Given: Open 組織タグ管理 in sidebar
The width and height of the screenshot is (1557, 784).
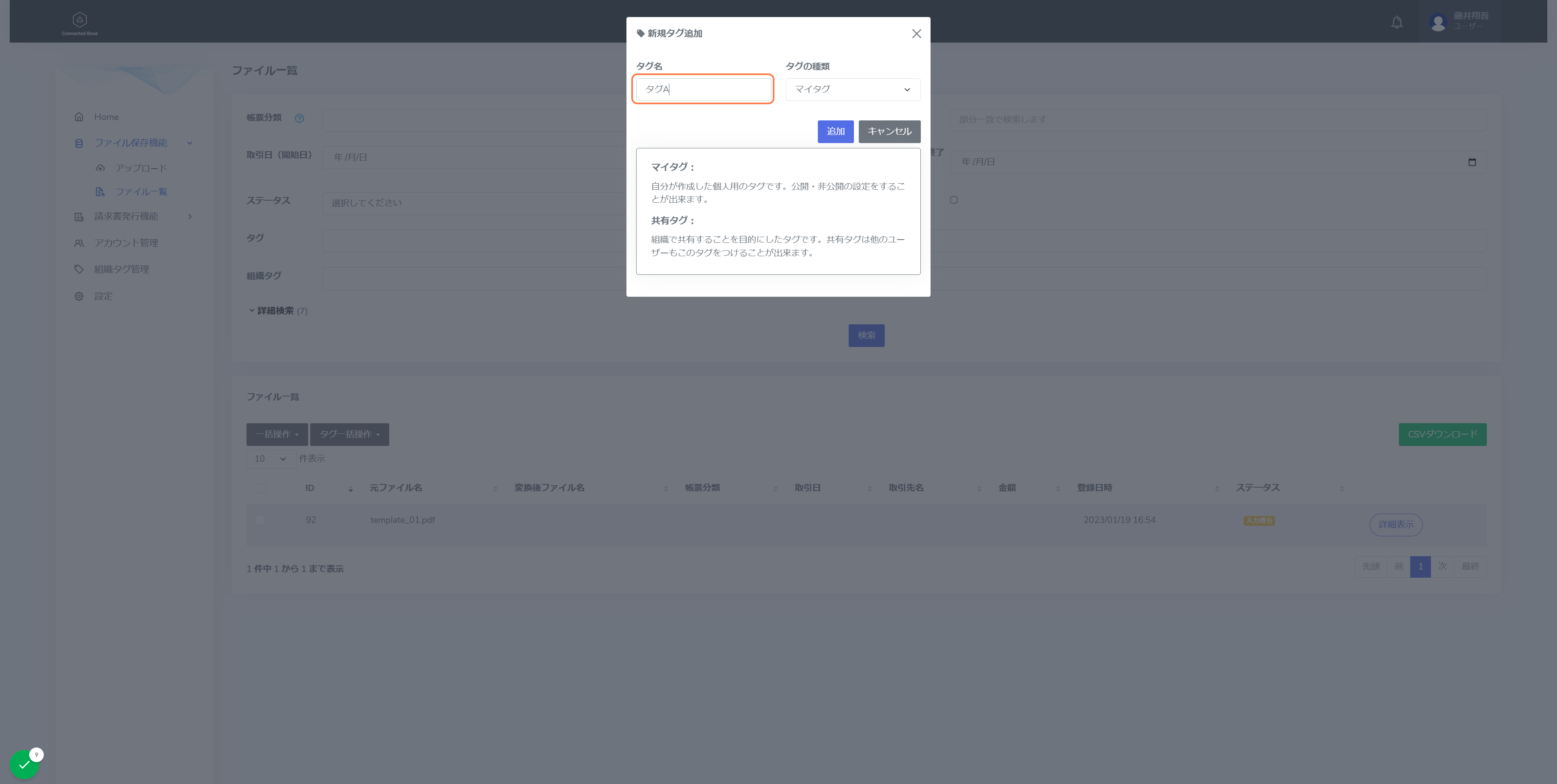Looking at the screenshot, I should tap(121, 269).
